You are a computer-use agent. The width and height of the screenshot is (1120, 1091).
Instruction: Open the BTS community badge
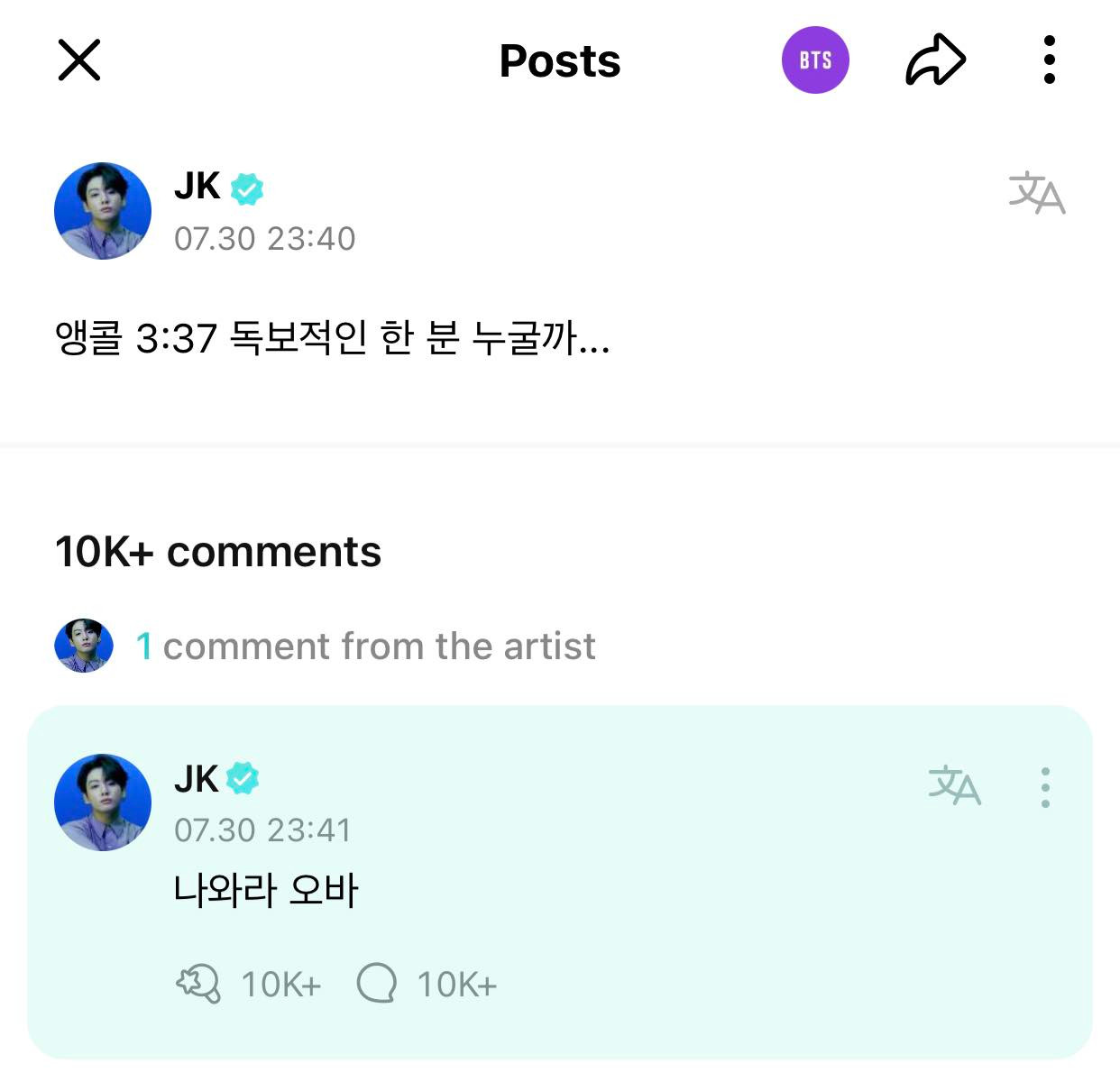pyautogui.click(x=814, y=60)
